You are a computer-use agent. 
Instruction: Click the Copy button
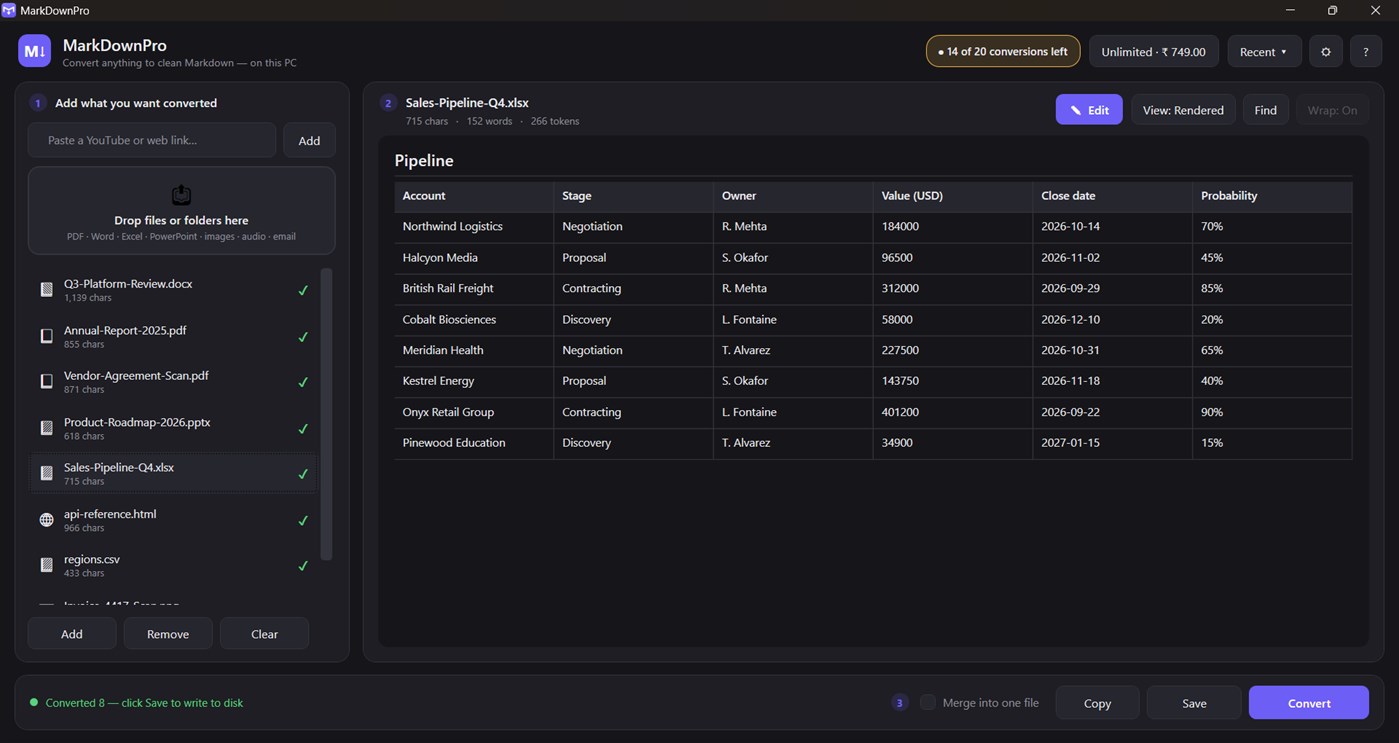(x=1097, y=703)
